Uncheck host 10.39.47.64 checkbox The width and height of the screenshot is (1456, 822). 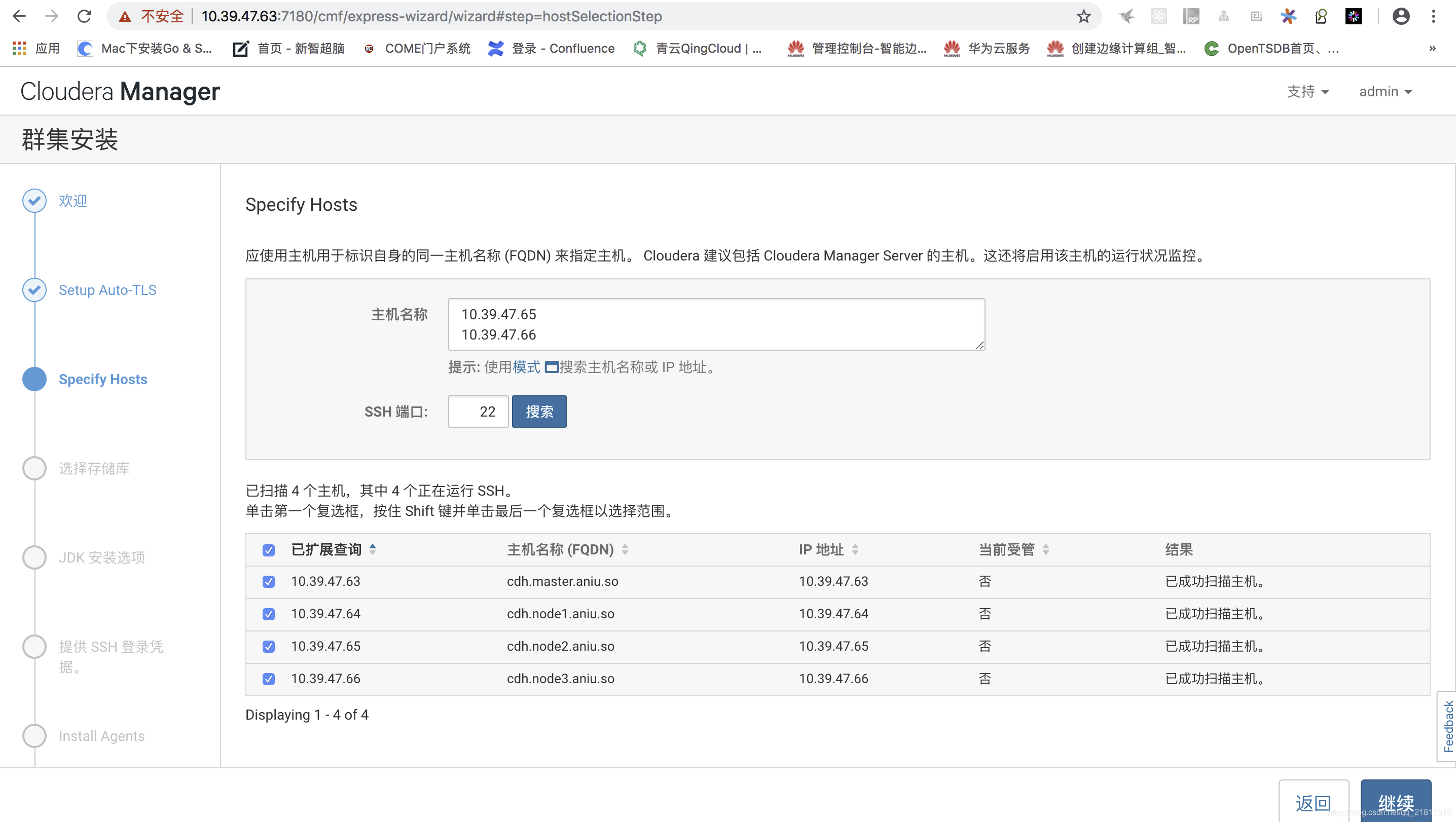pos(269,614)
